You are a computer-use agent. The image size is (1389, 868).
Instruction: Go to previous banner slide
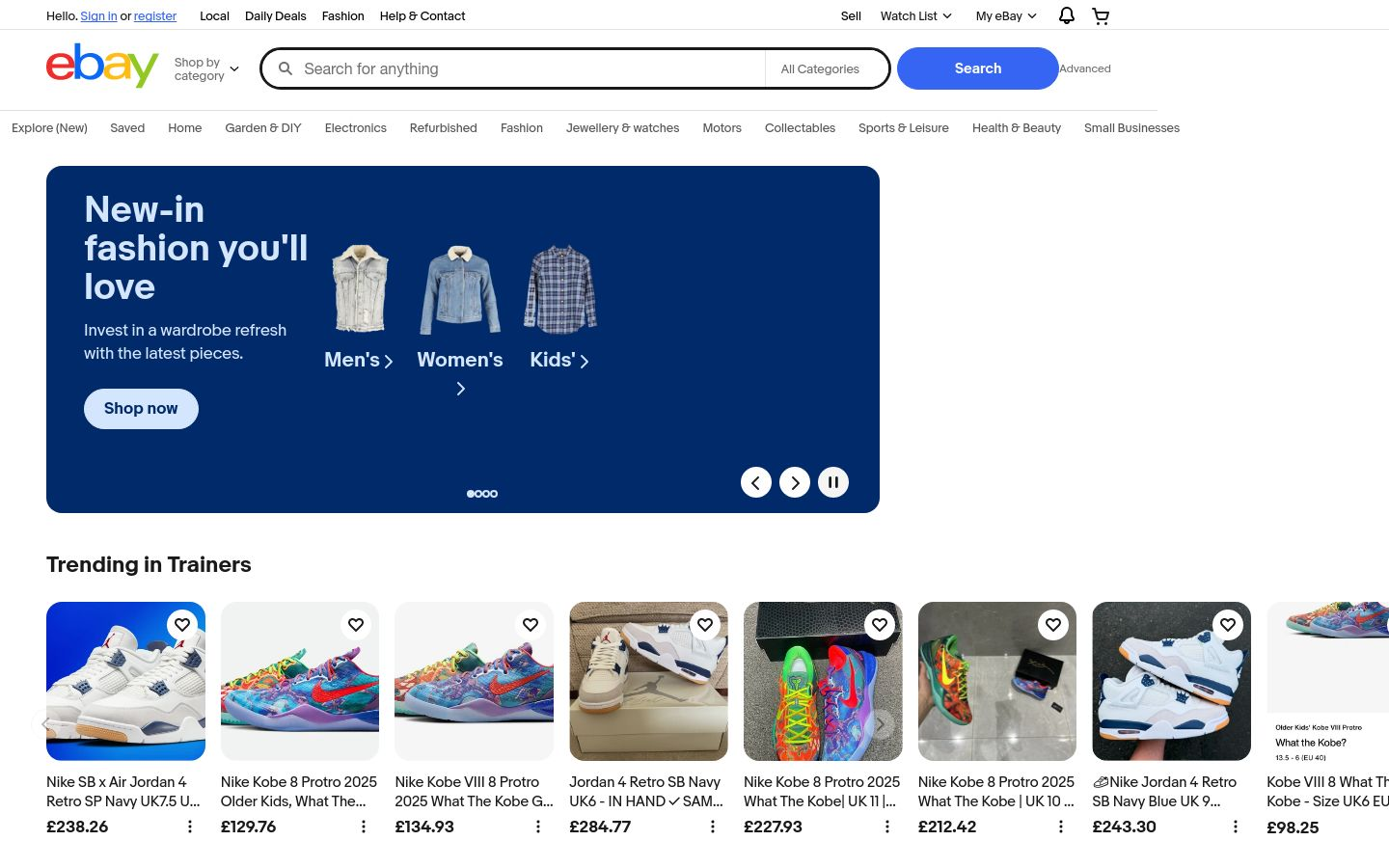(756, 482)
